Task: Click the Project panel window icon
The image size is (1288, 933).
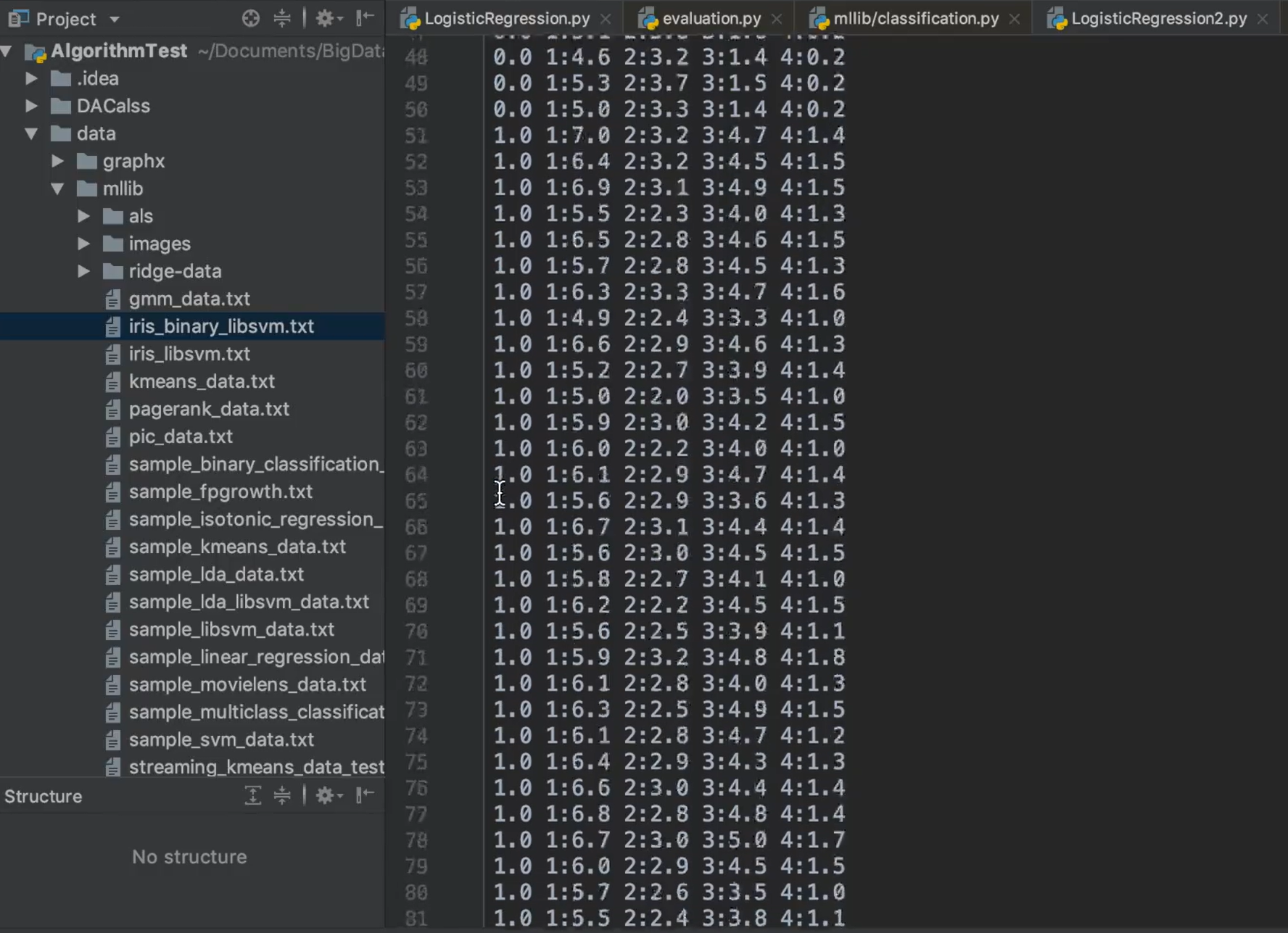Action: (x=18, y=18)
